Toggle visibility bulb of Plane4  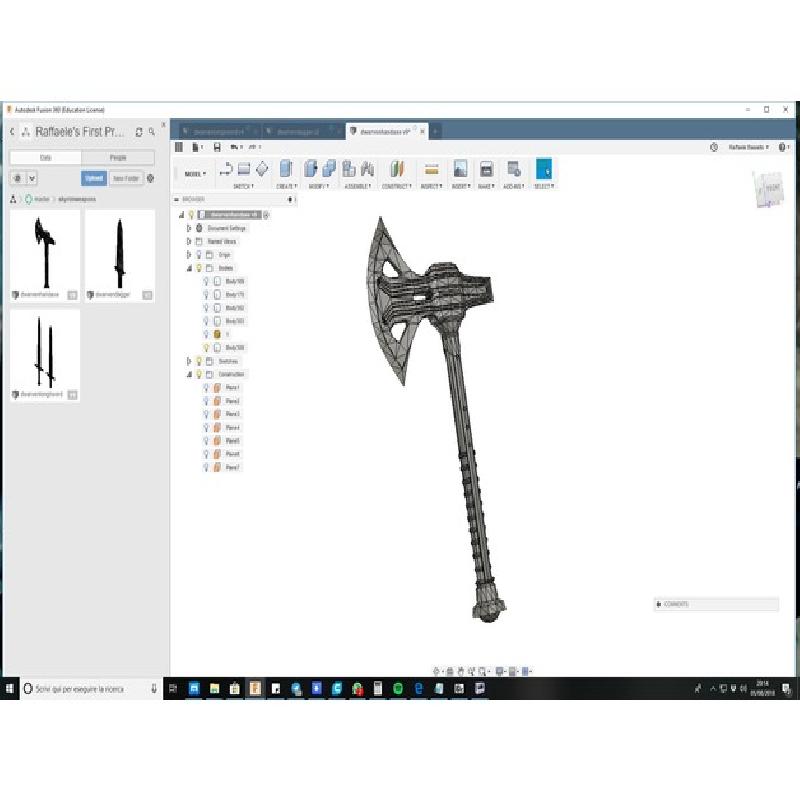pyautogui.click(x=207, y=428)
